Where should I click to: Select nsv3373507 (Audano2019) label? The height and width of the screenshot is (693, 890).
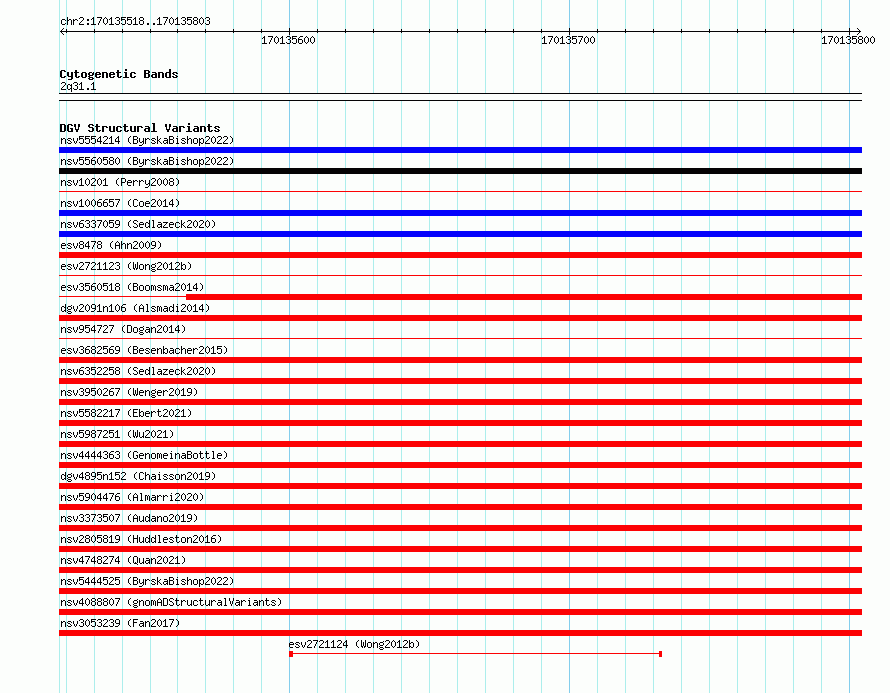coord(129,518)
